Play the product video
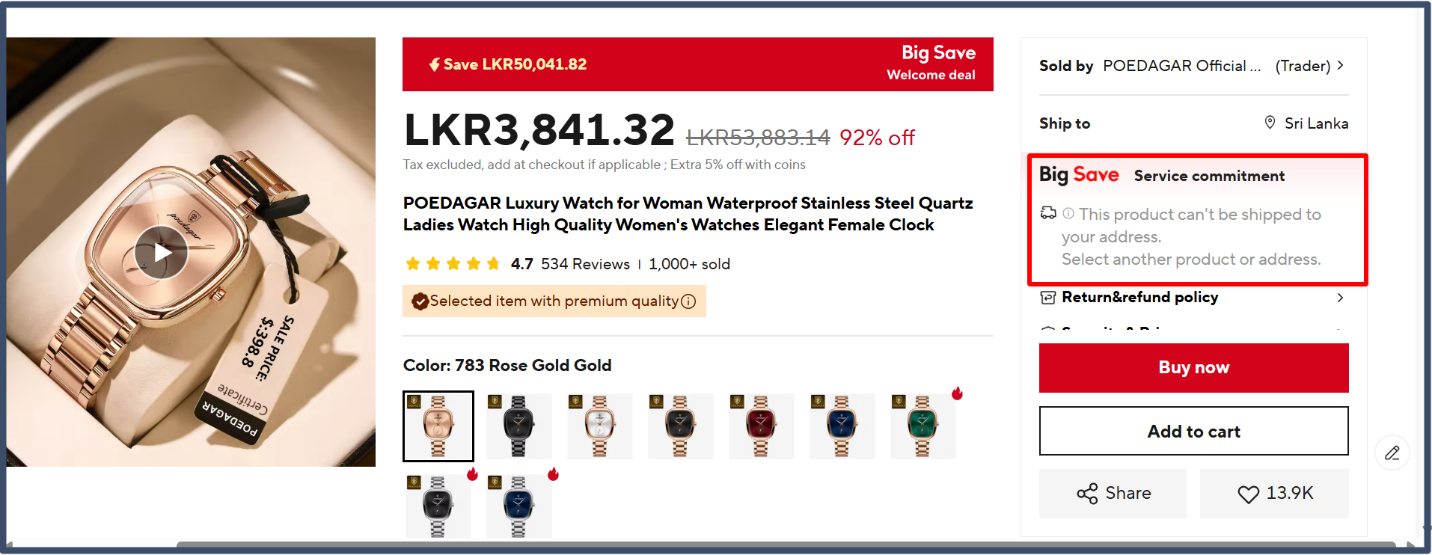Screen dimensions: 1432x555 pyautogui.click(x=162, y=253)
